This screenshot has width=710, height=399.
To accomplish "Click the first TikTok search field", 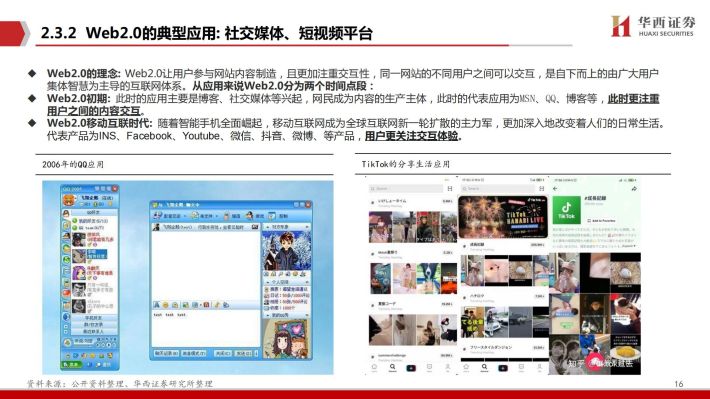I will pyautogui.click(x=406, y=188).
